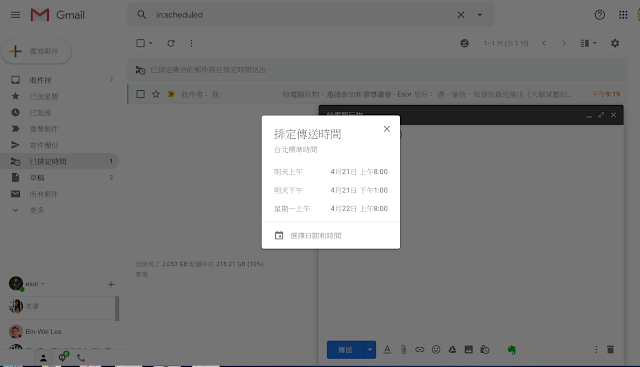
Task: Toggle the select-all checkbox in toolbar
Action: 140,43
